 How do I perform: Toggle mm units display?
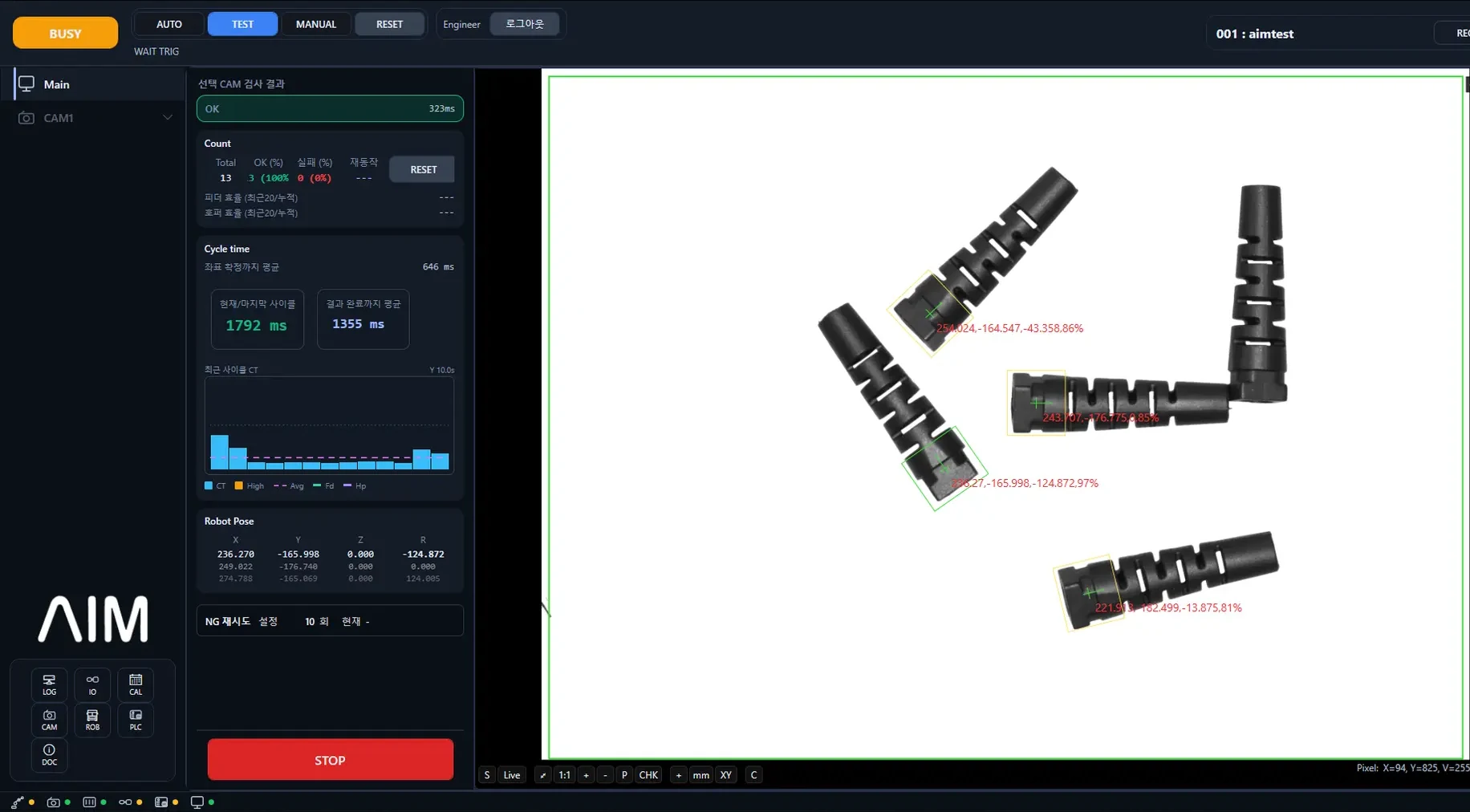tap(701, 775)
